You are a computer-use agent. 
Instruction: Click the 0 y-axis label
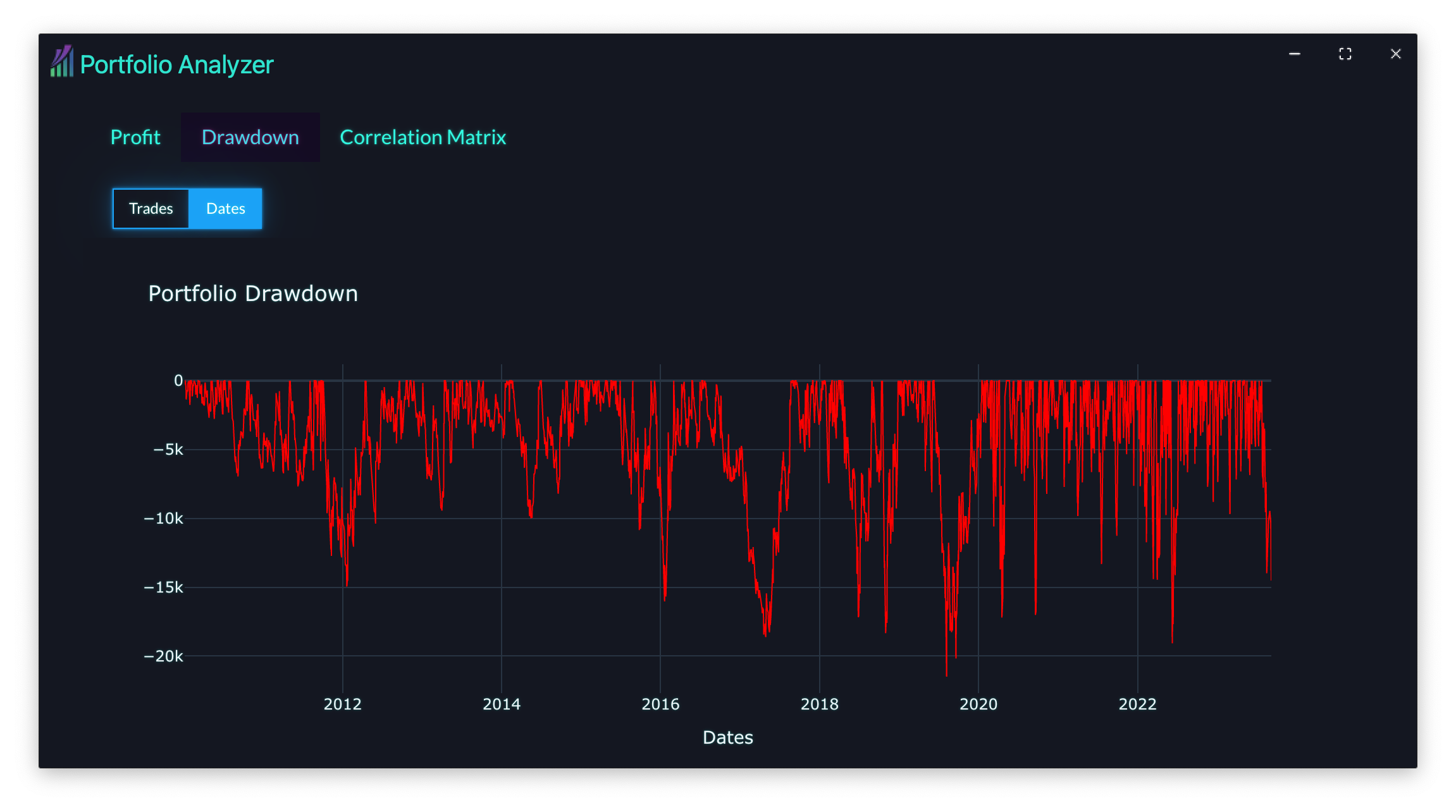pyautogui.click(x=178, y=381)
